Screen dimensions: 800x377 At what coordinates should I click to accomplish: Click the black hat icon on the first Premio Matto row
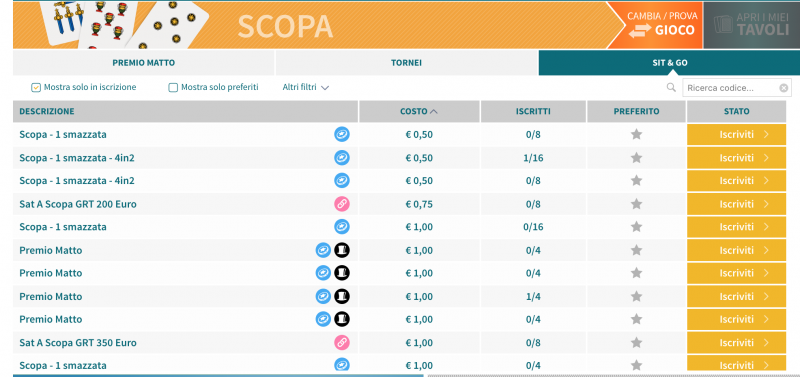[x=342, y=250]
